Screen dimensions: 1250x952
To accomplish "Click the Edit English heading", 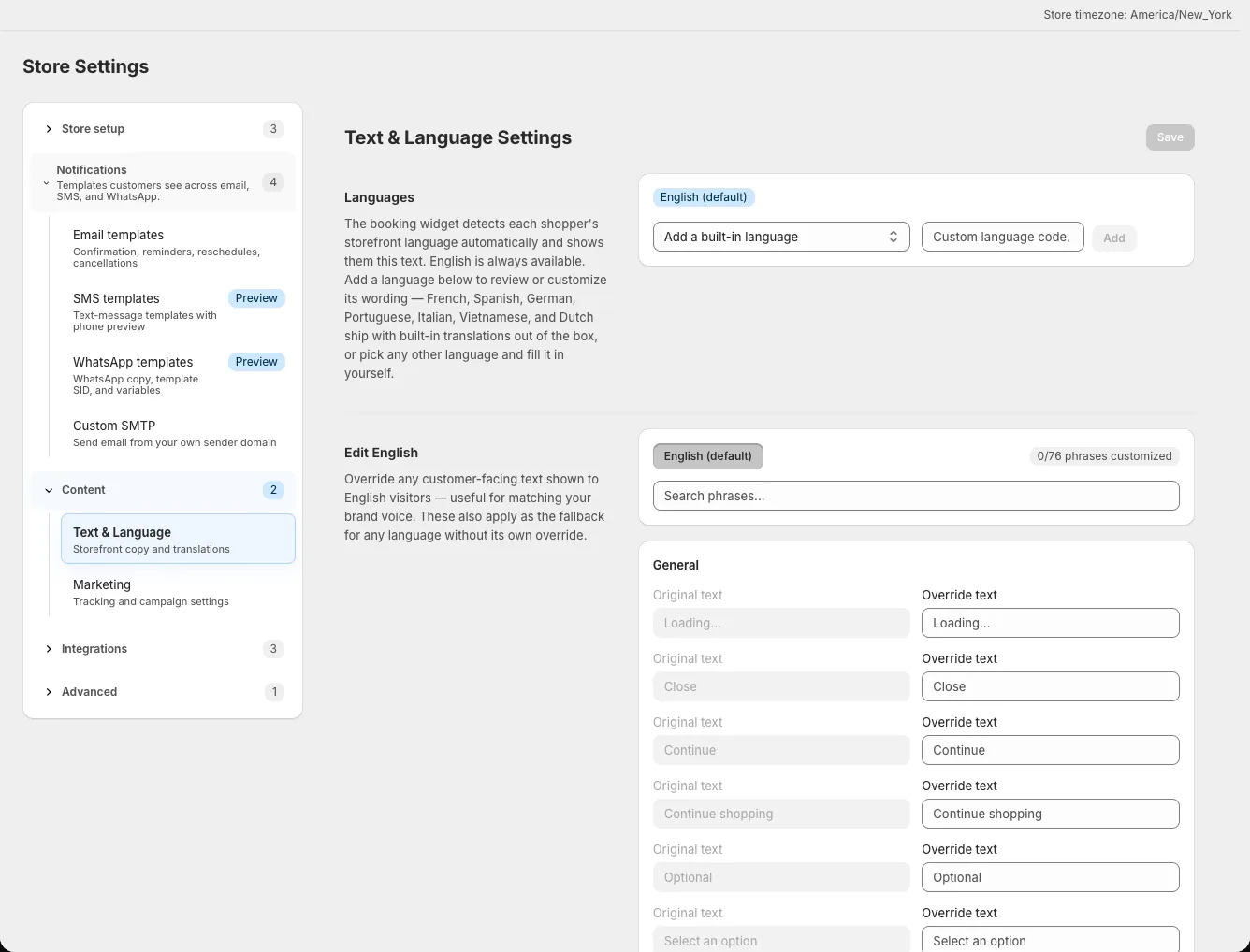I will [381, 453].
